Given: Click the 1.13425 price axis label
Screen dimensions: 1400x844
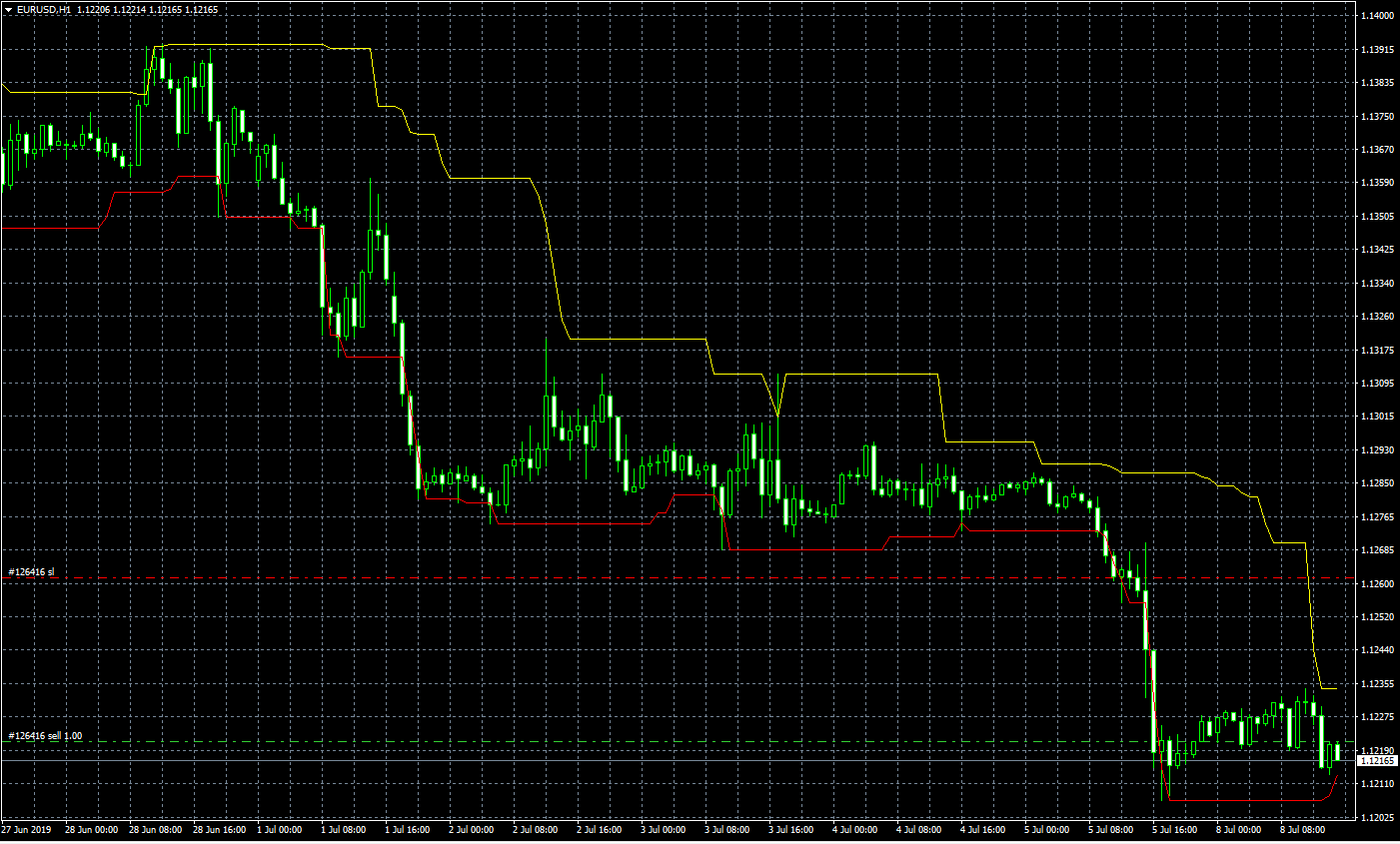Looking at the screenshot, I should 1377,250.
